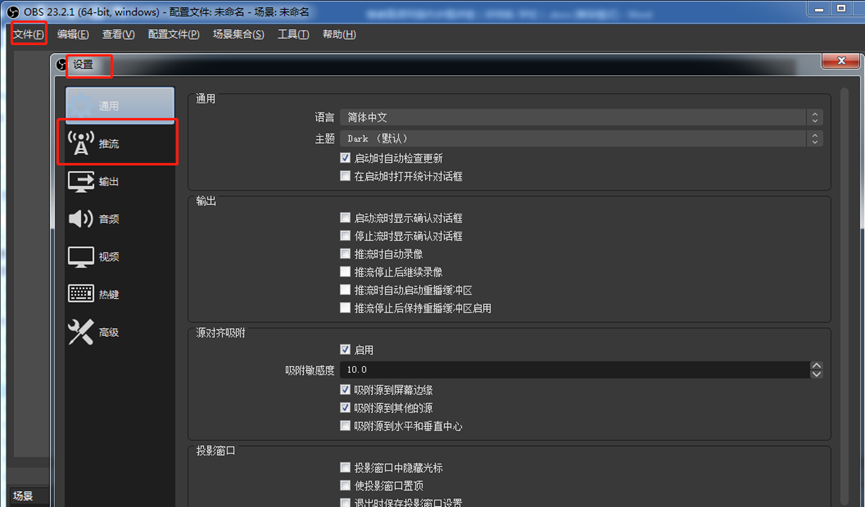Screen dimensions: 865x507
Task: Enable 停止流时显示确认对话框 checkbox
Action: coord(345,236)
